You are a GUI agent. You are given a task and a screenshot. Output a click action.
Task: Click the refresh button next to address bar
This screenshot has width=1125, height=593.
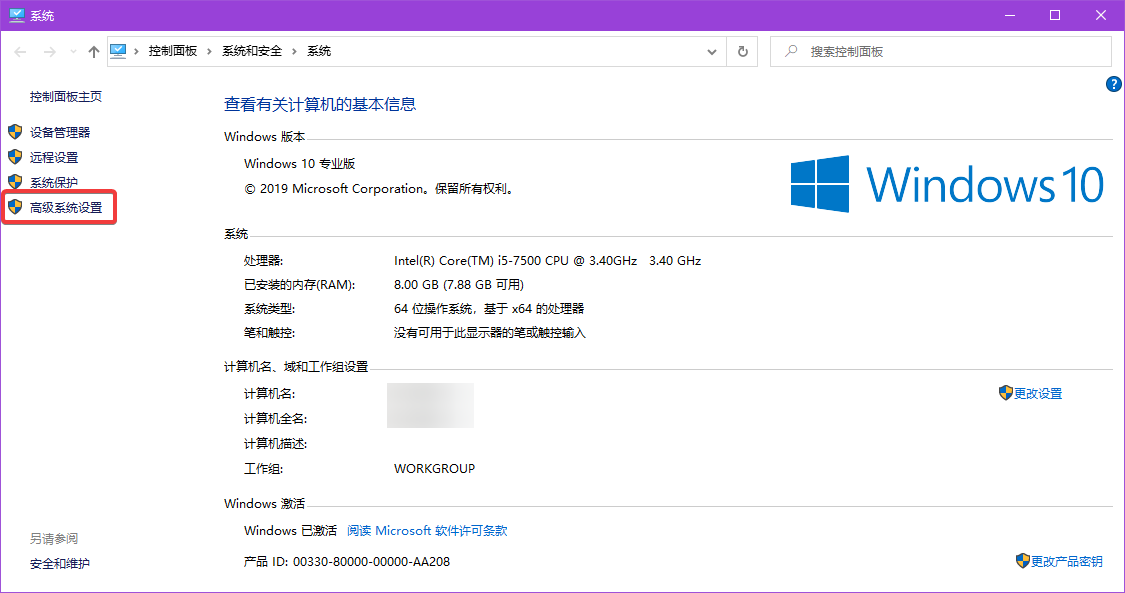tap(742, 51)
